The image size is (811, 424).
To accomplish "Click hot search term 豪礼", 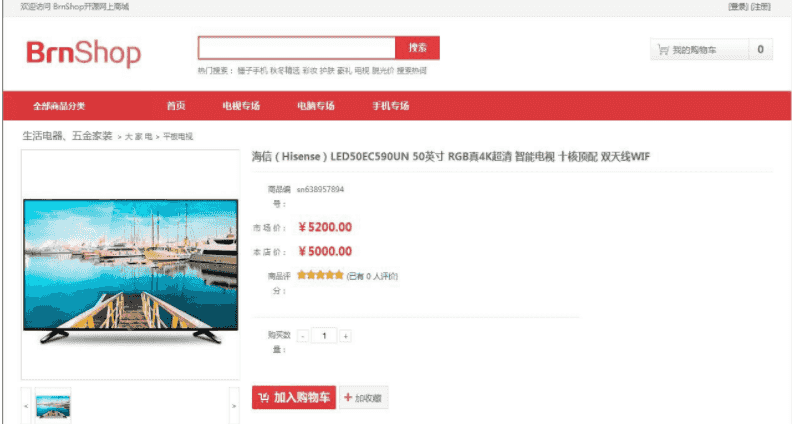I will click(x=344, y=71).
